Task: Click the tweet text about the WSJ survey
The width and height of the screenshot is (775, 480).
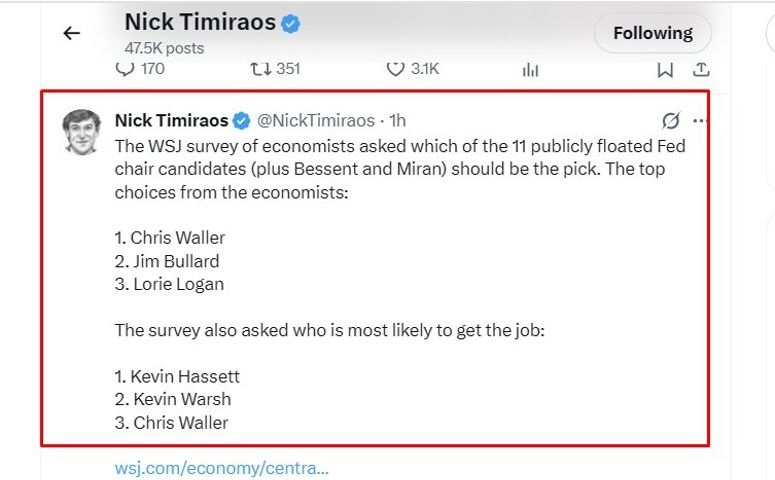Action: pos(400,168)
